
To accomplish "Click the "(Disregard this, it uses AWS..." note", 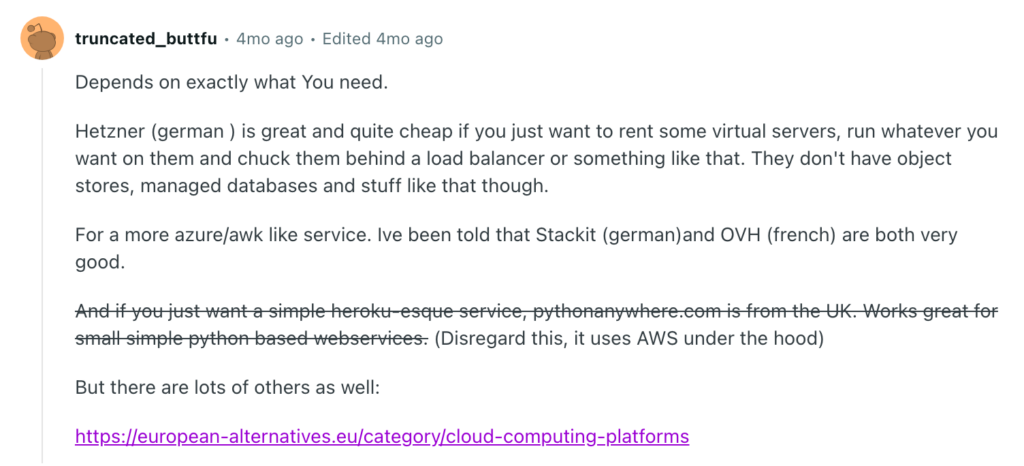I will (x=629, y=339).
